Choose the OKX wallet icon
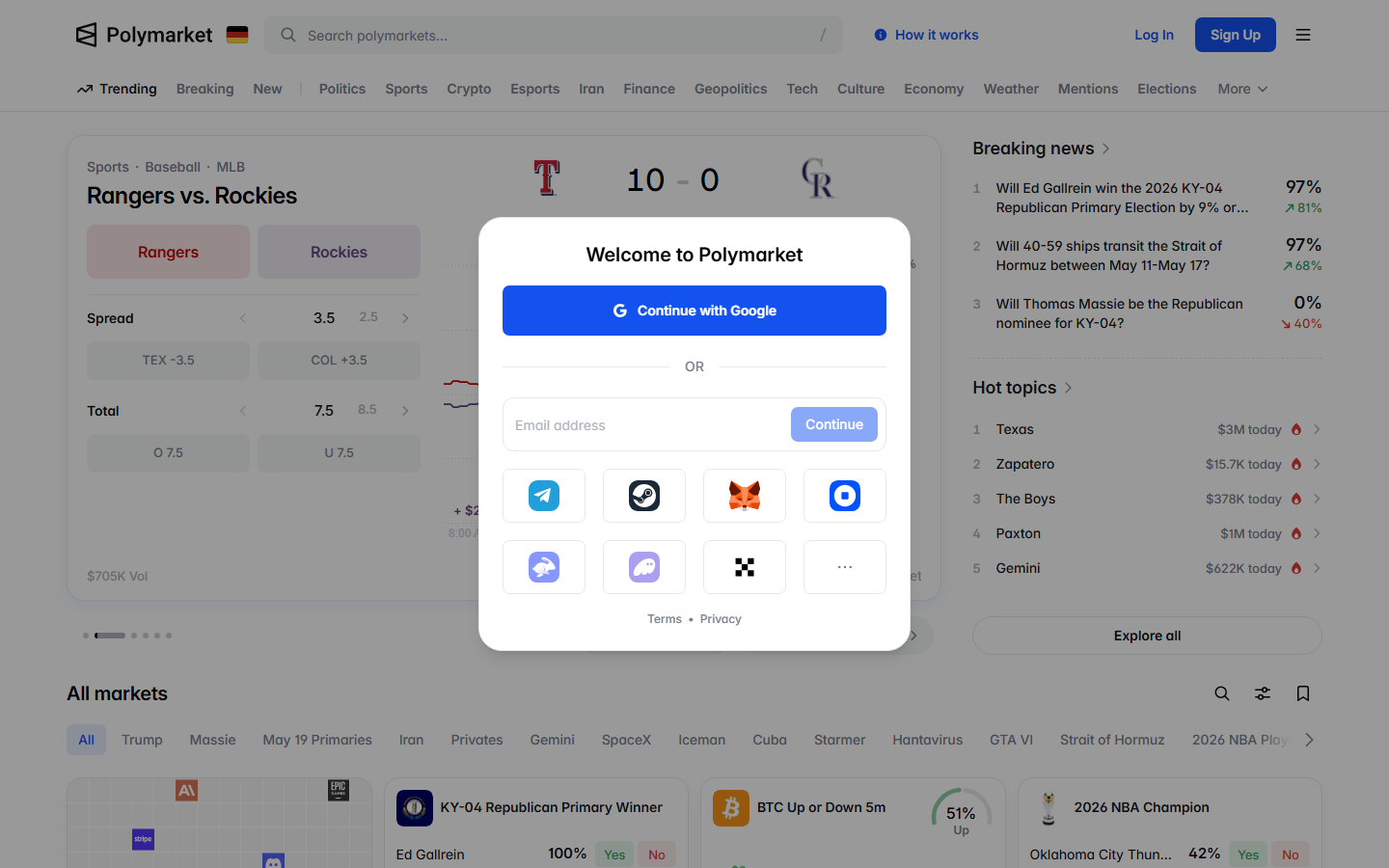The height and width of the screenshot is (868, 1389). (x=745, y=567)
